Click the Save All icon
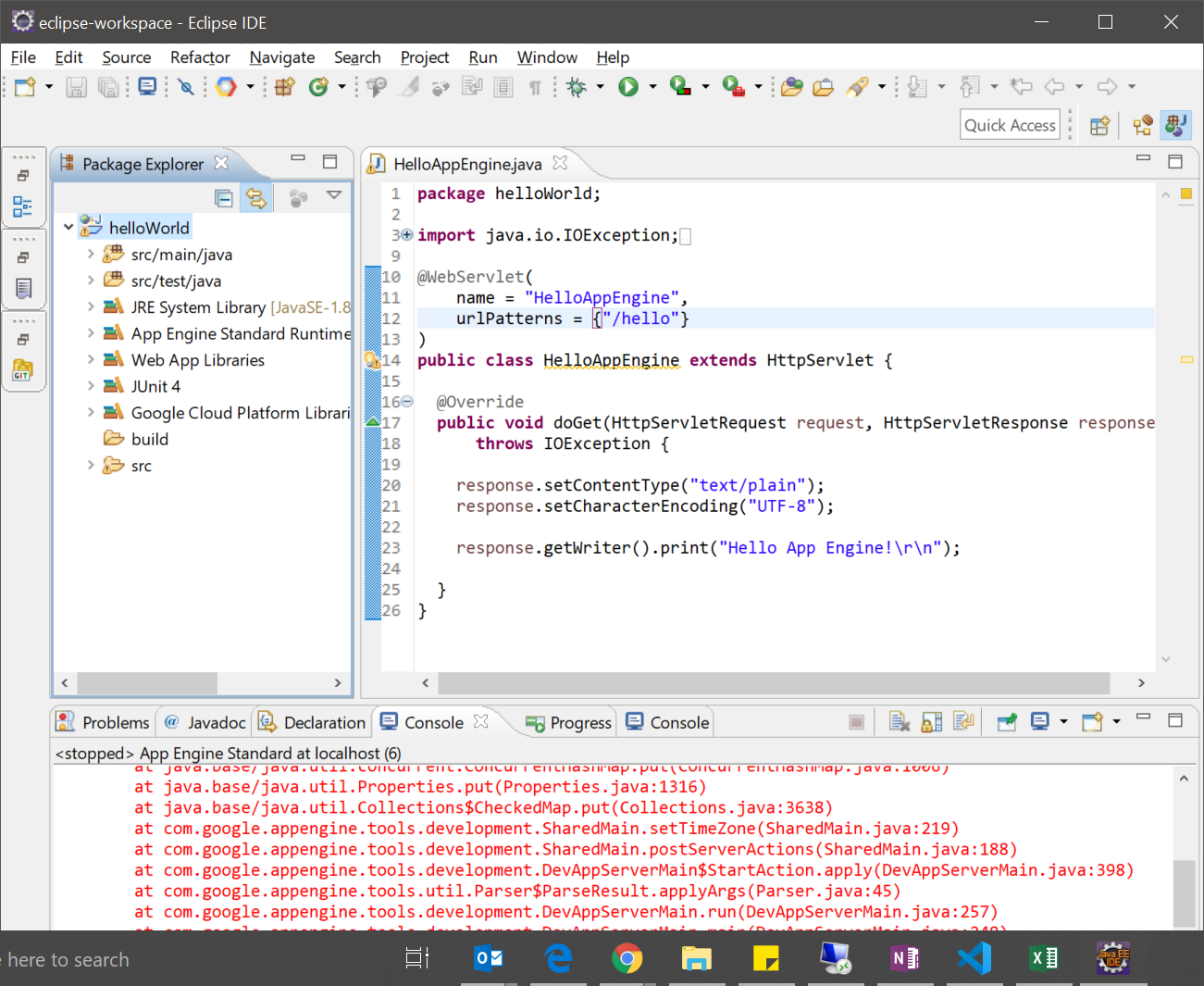This screenshot has width=1204, height=986. pos(108,86)
